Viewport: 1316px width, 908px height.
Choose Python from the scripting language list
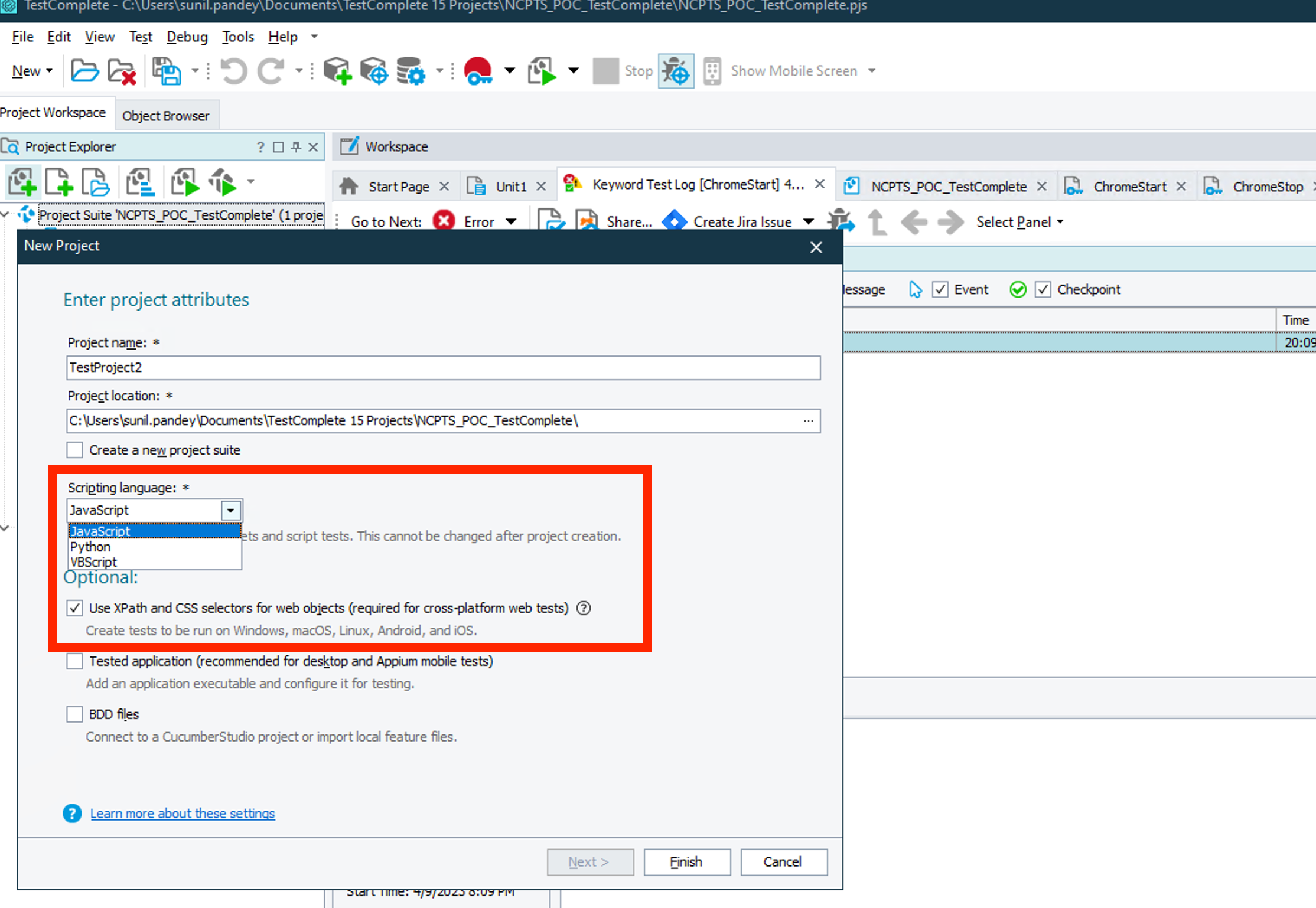pos(90,547)
